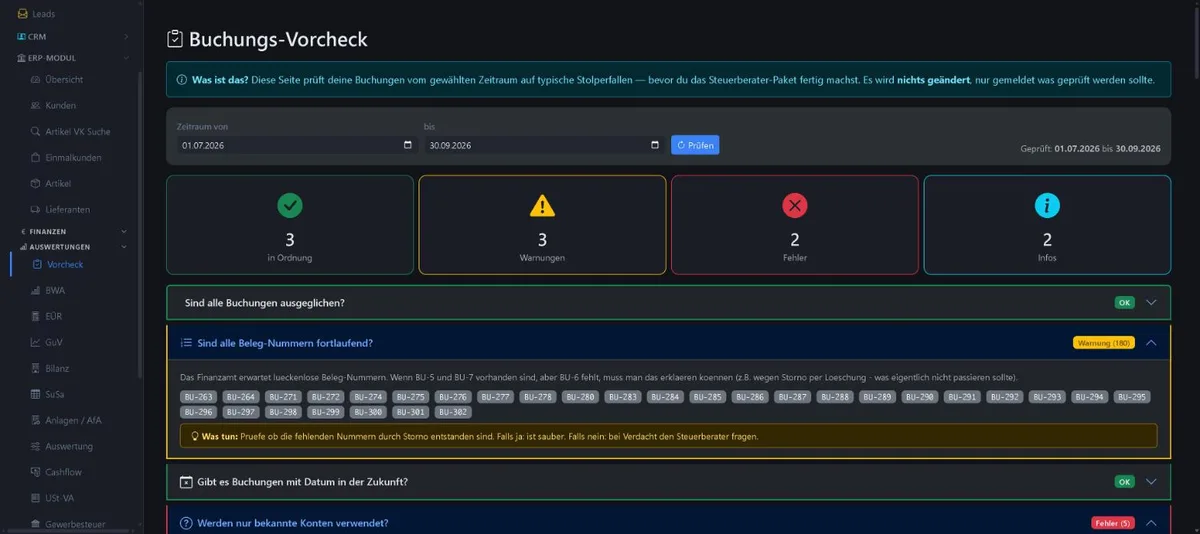Collapse the FINANZEN section chevron
1200x534 pixels.
(124, 231)
